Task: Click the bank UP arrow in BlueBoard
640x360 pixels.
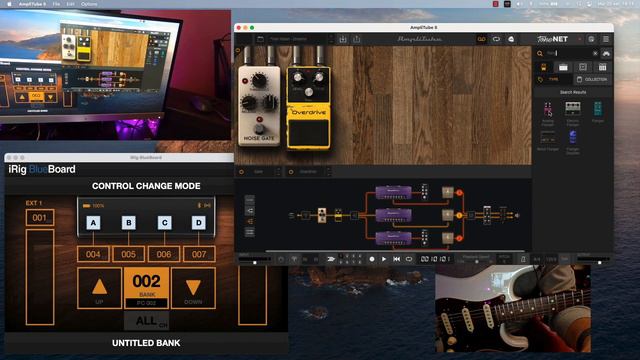Action: (99, 288)
